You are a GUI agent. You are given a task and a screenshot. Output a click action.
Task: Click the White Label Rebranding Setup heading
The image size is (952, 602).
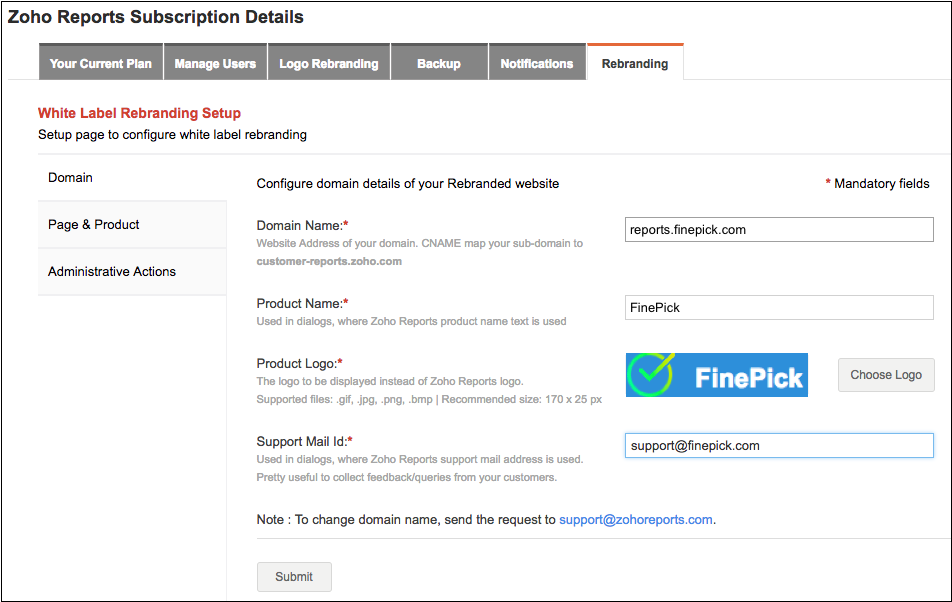(x=139, y=113)
